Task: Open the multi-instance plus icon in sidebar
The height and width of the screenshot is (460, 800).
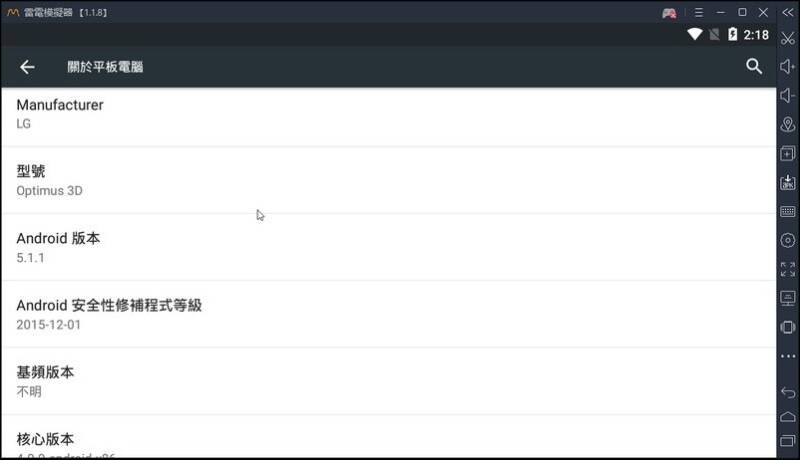Action: point(788,153)
